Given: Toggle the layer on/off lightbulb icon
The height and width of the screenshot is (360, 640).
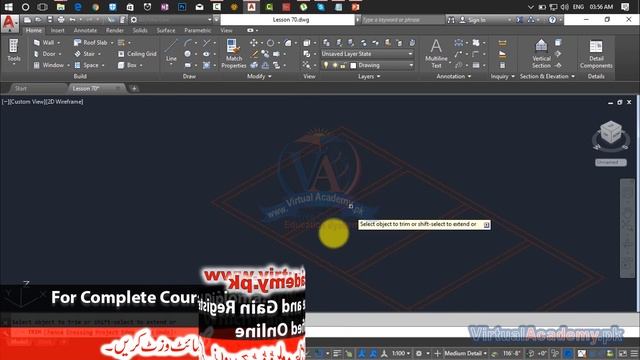Looking at the screenshot, I should pyautogui.click(x=326, y=65).
